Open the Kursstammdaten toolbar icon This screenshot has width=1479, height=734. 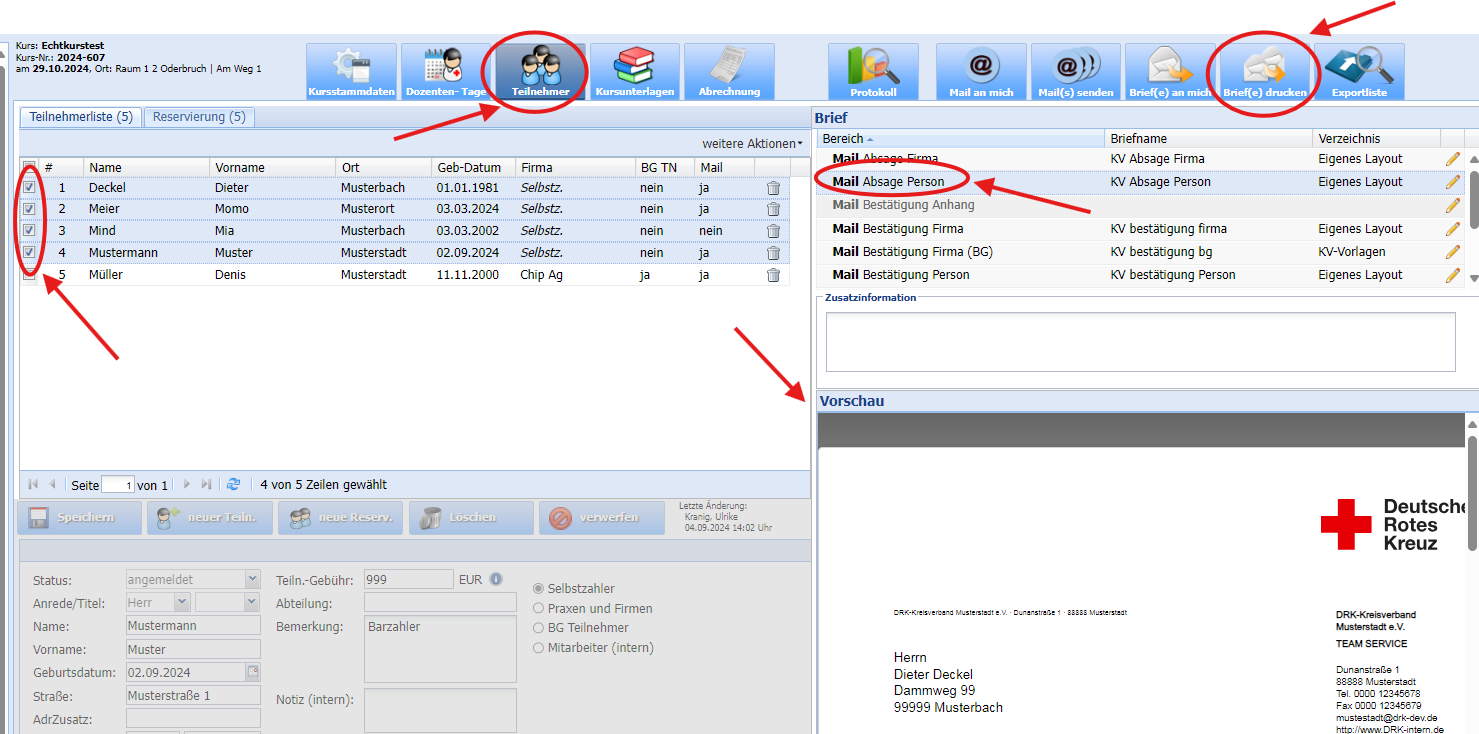pyautogui.click(x=351, y=71)
